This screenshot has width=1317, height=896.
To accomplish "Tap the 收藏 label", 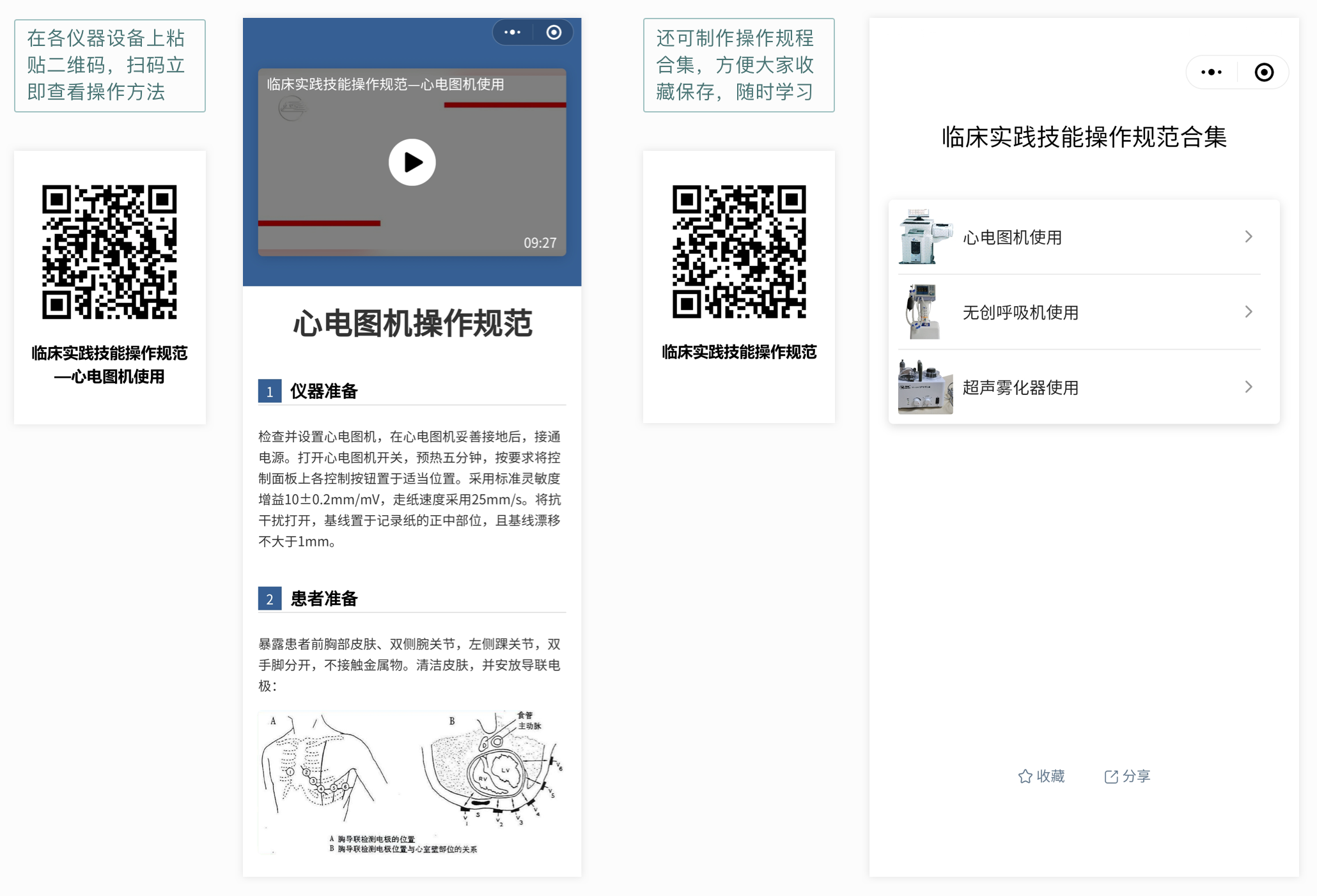I will pos(1050,776).
